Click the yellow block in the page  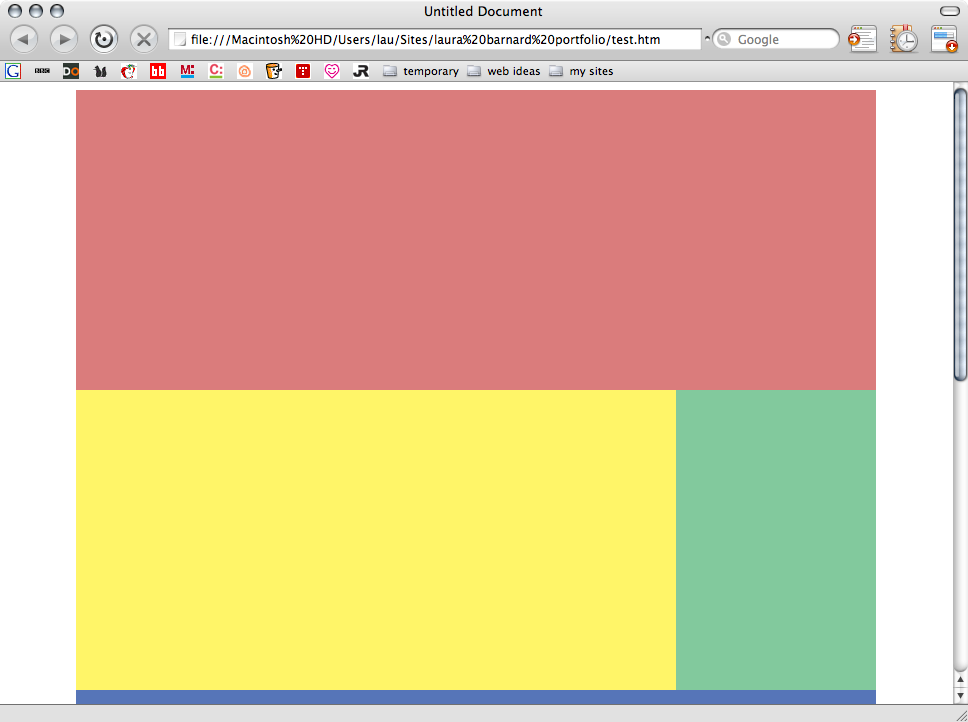coord(376,540)
